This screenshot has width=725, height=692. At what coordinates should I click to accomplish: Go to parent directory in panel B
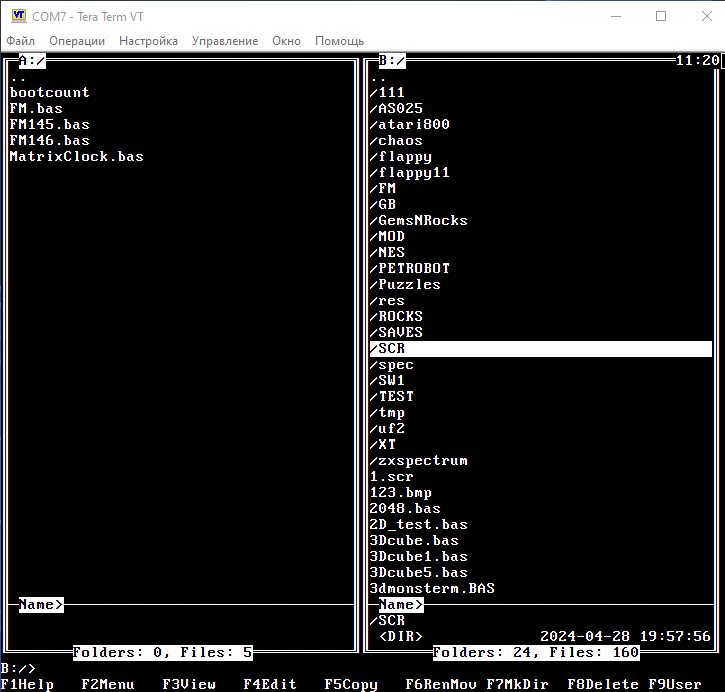[x=378, y=76]
